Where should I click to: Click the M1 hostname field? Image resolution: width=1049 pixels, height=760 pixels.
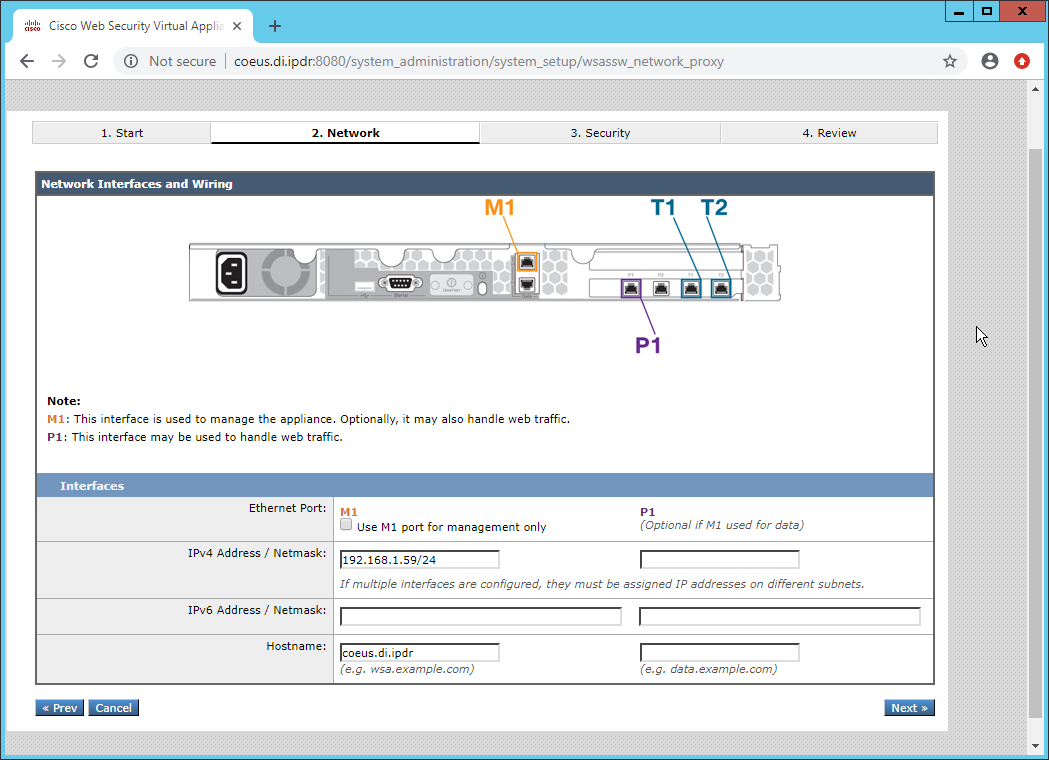coord(419,652)
